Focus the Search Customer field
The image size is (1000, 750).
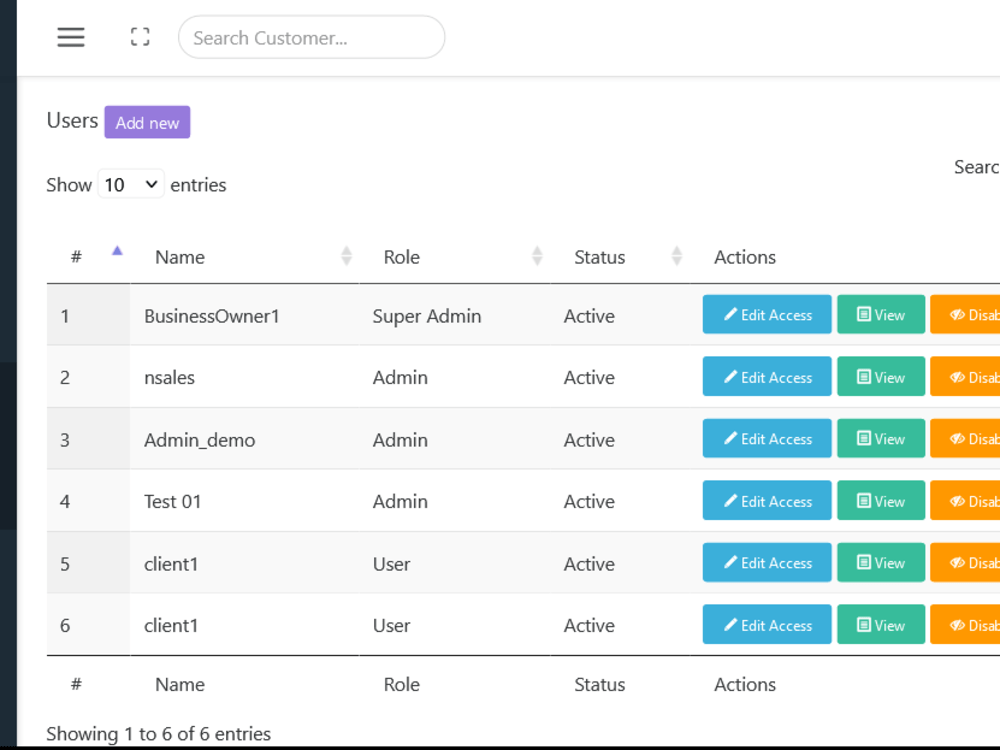(311, 38)
